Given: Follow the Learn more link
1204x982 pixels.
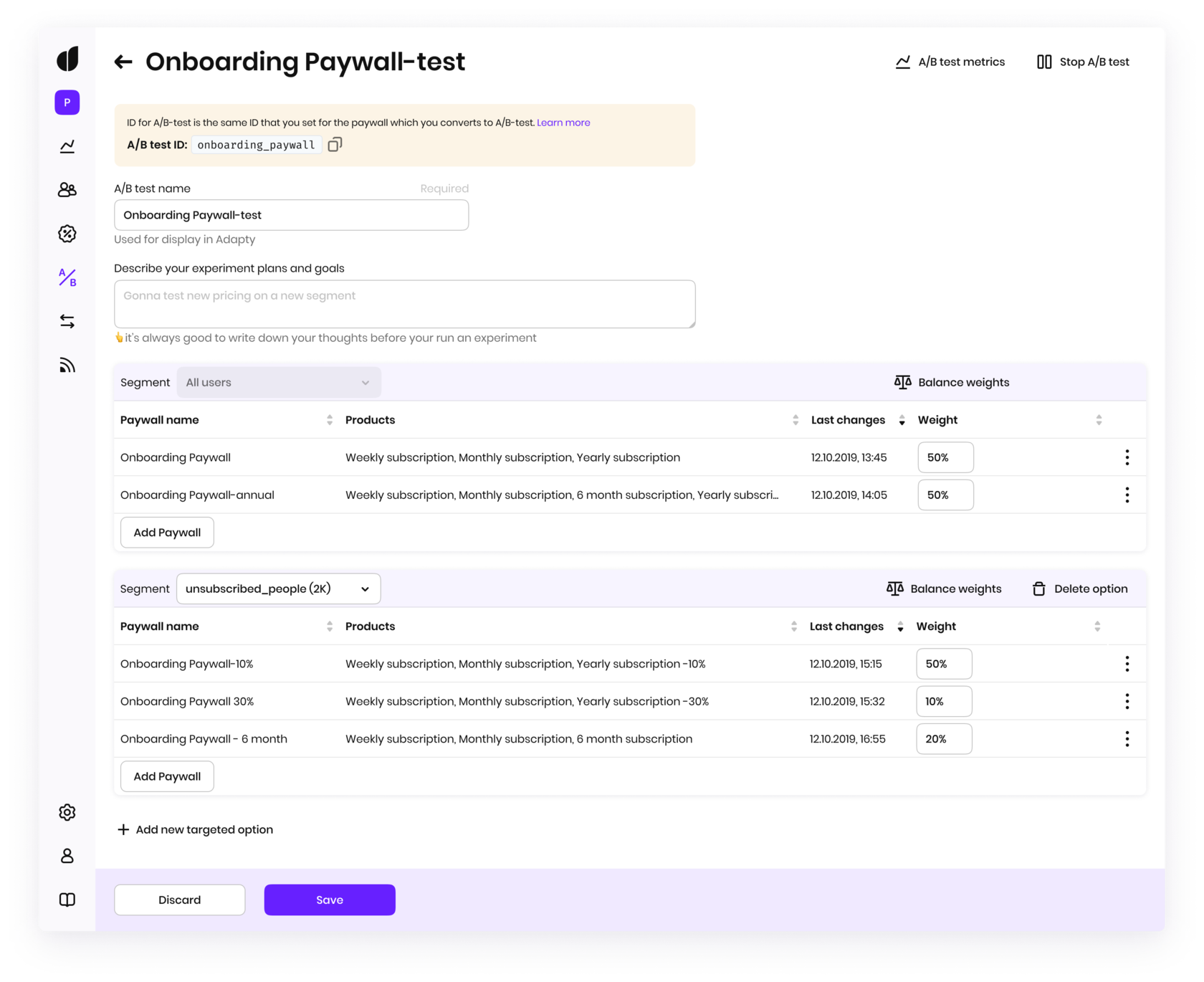Looking at the screenshot, I should tap(563, 123).
